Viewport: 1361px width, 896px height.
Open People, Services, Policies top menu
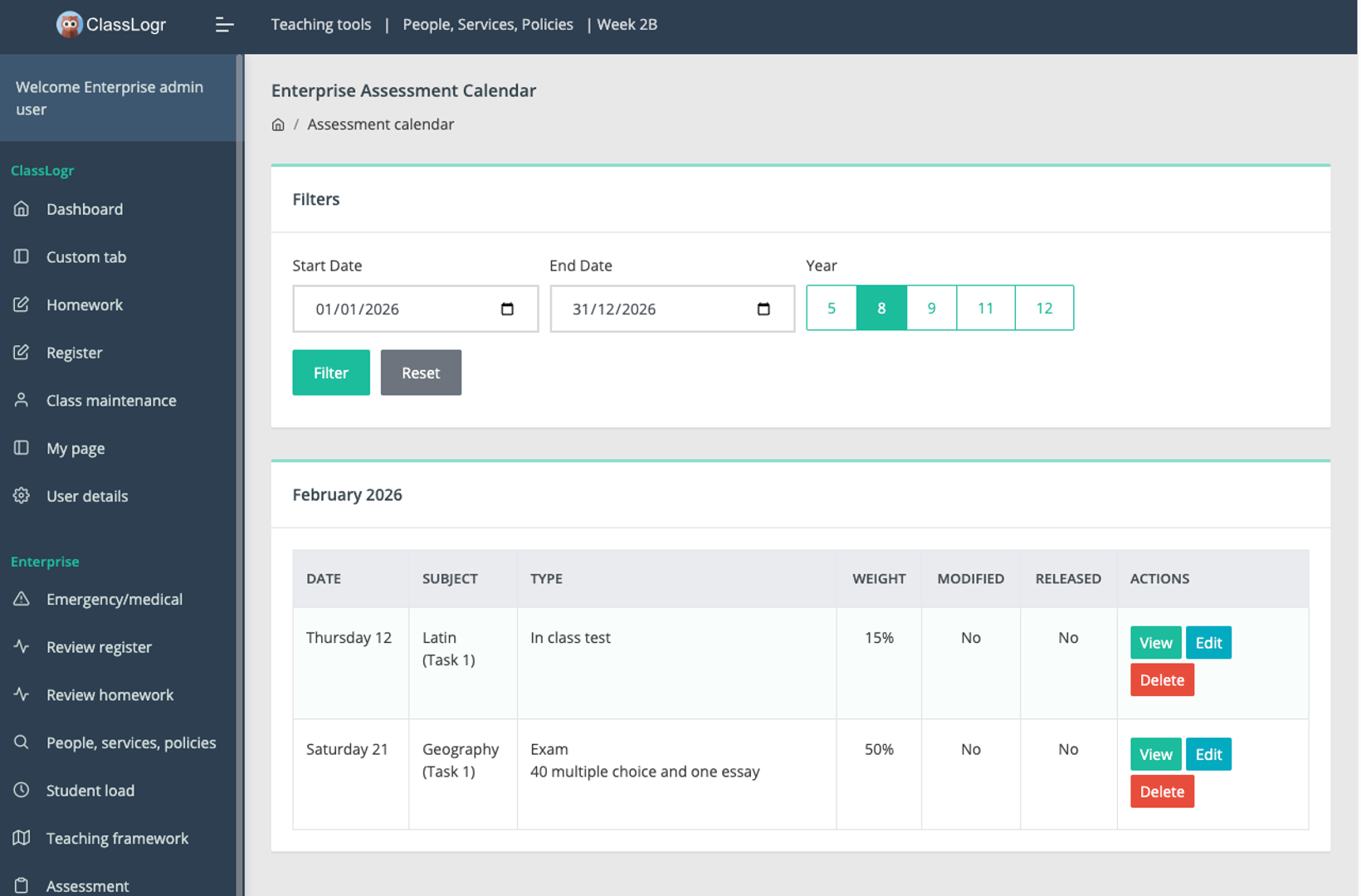(x=488, y=25)
